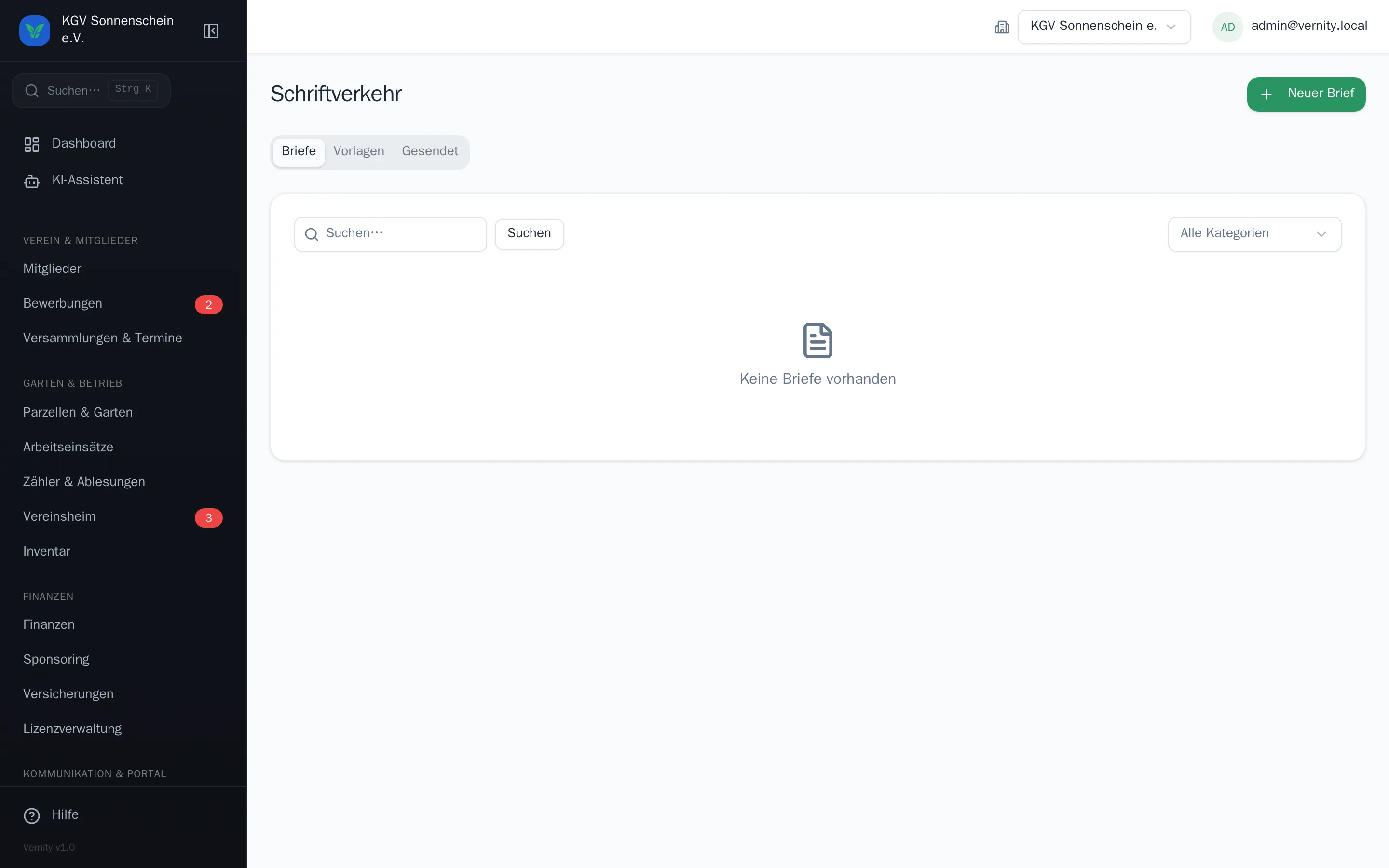Click the red badge on Vereinsheim

(x=208, y=517)
